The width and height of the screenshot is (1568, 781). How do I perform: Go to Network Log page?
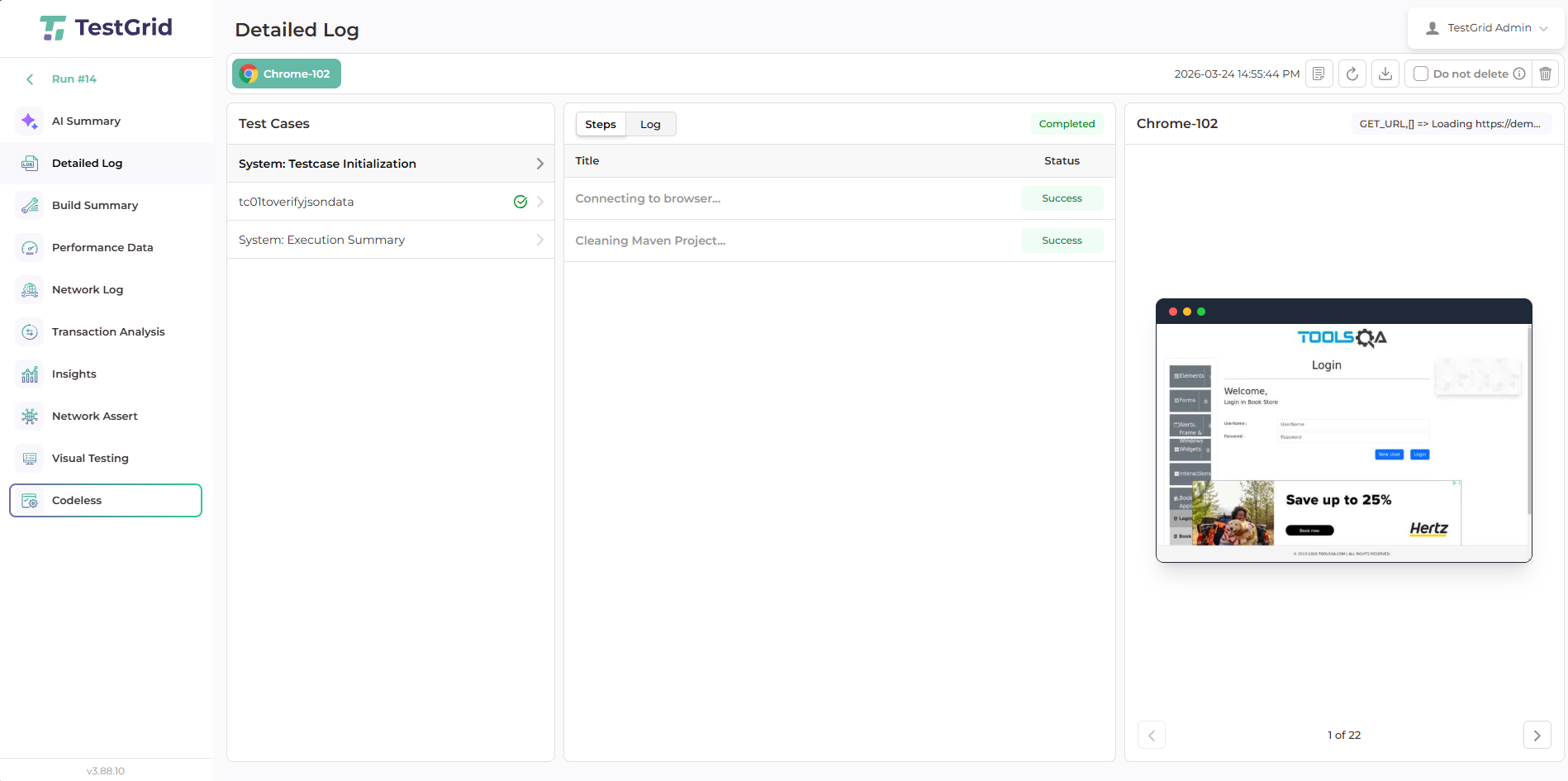[x=88, y=290]
